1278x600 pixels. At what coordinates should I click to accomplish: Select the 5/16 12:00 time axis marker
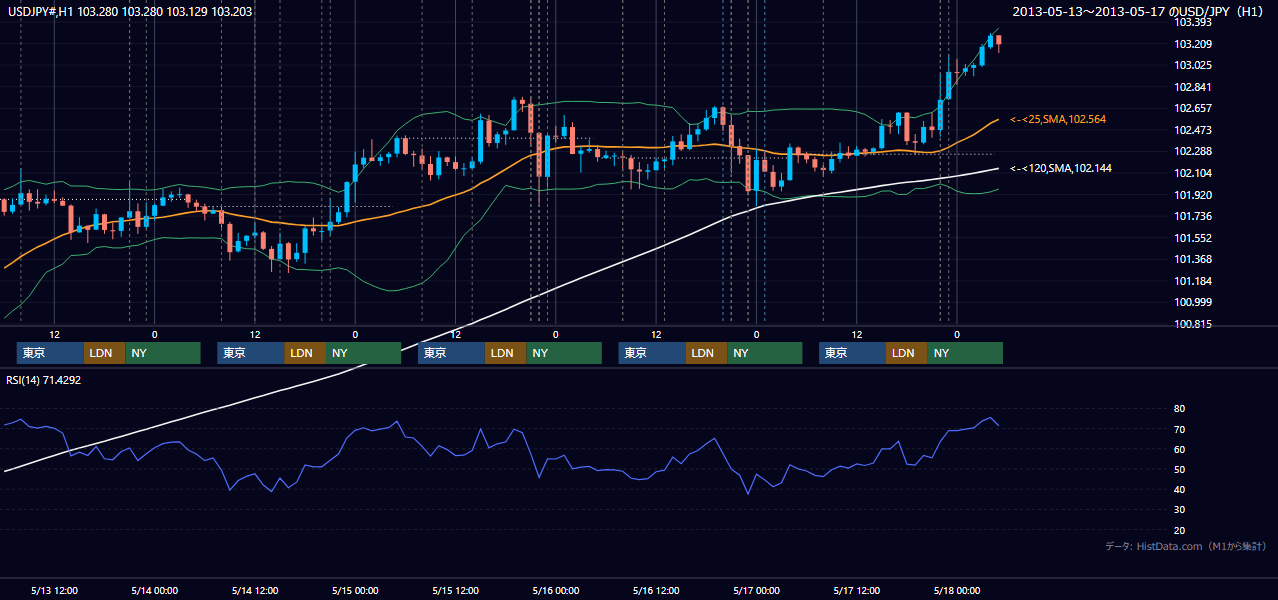(x=656, y=590)
